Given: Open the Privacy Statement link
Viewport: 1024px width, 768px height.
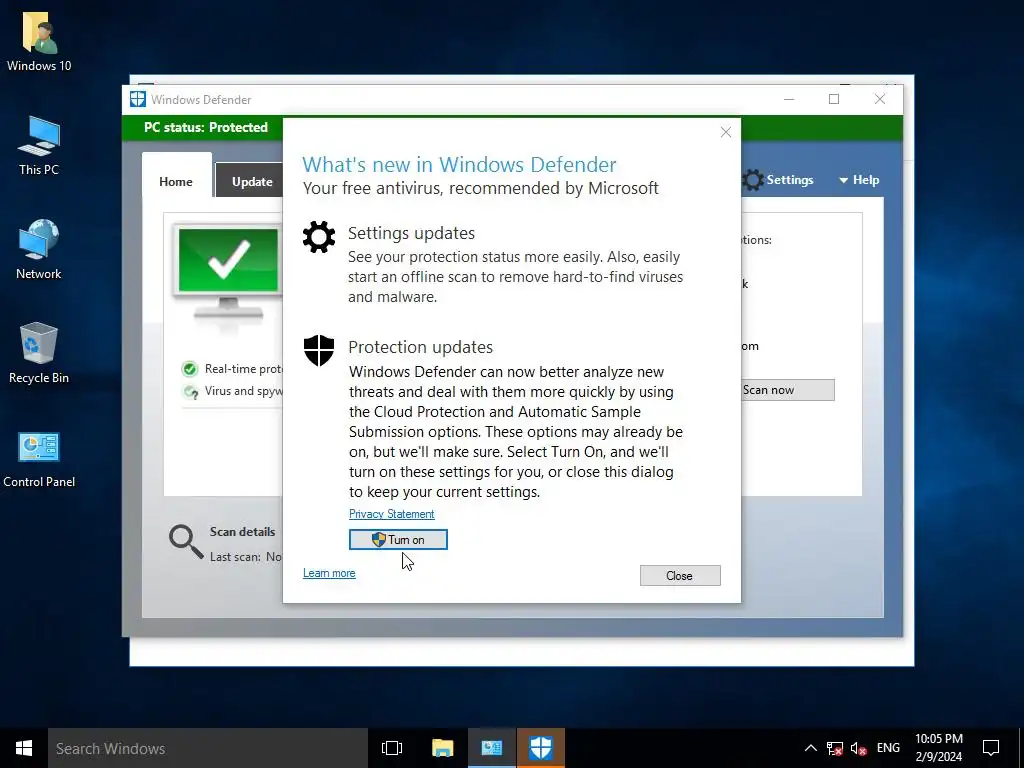Looking at the screenshot, I should 391,514.
